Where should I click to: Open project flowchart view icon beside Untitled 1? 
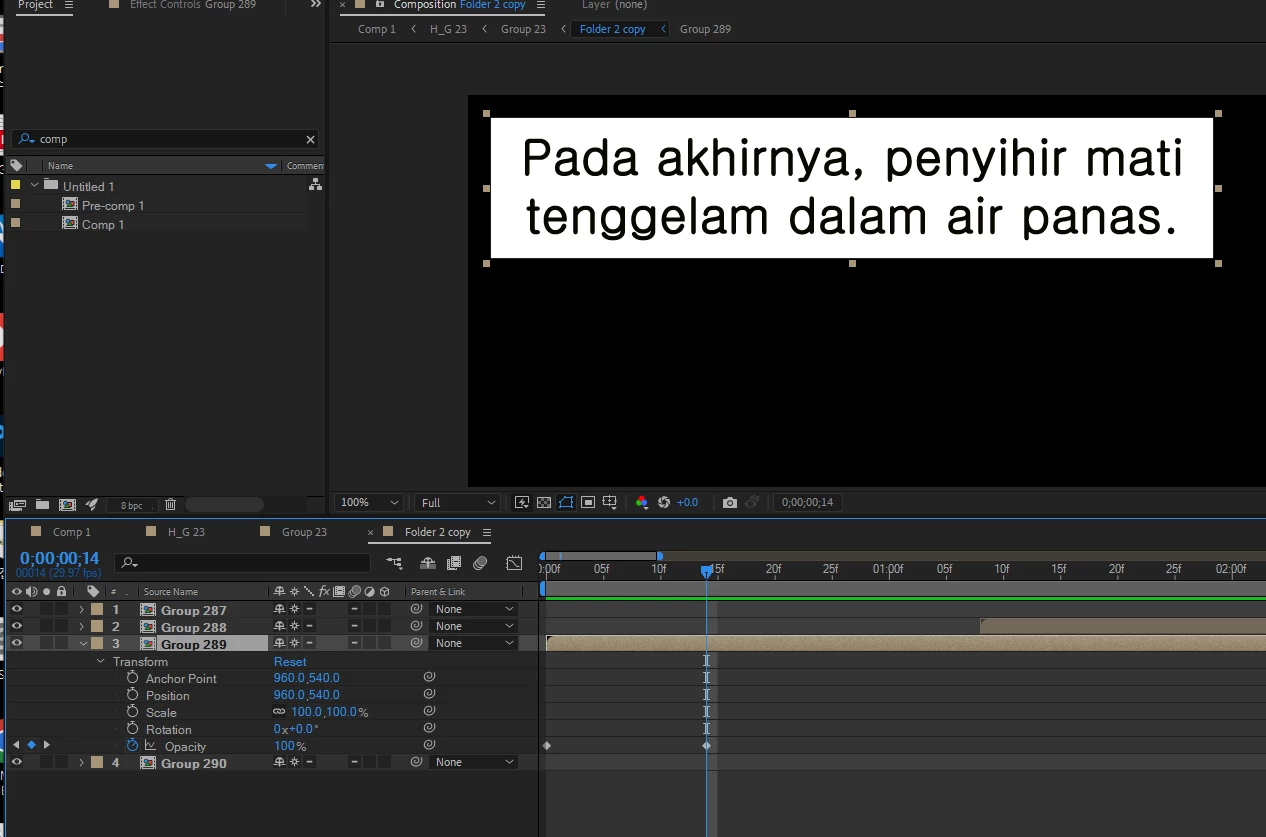[x=315, y=185]
